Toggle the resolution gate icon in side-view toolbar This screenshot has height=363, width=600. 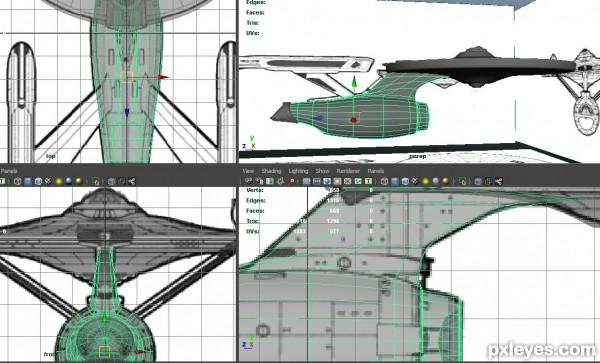[x=327, y=181]
